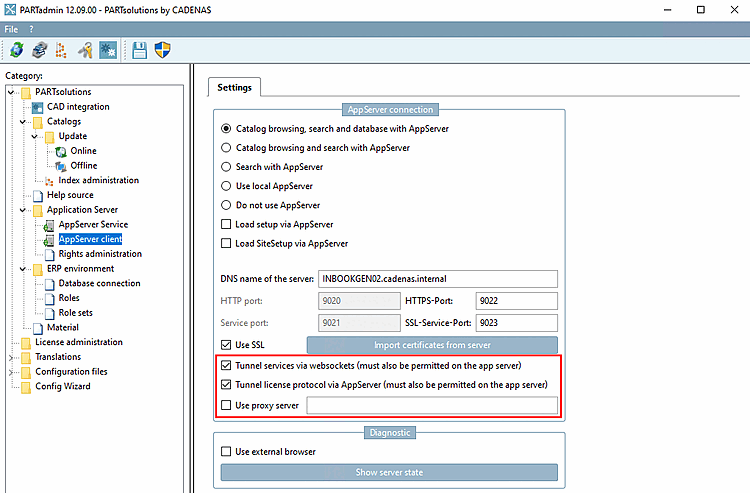The width and height of the screenshot is (750, 493).
Task: Enable the Use proxy server checkbox
Action: pos(226,405)
